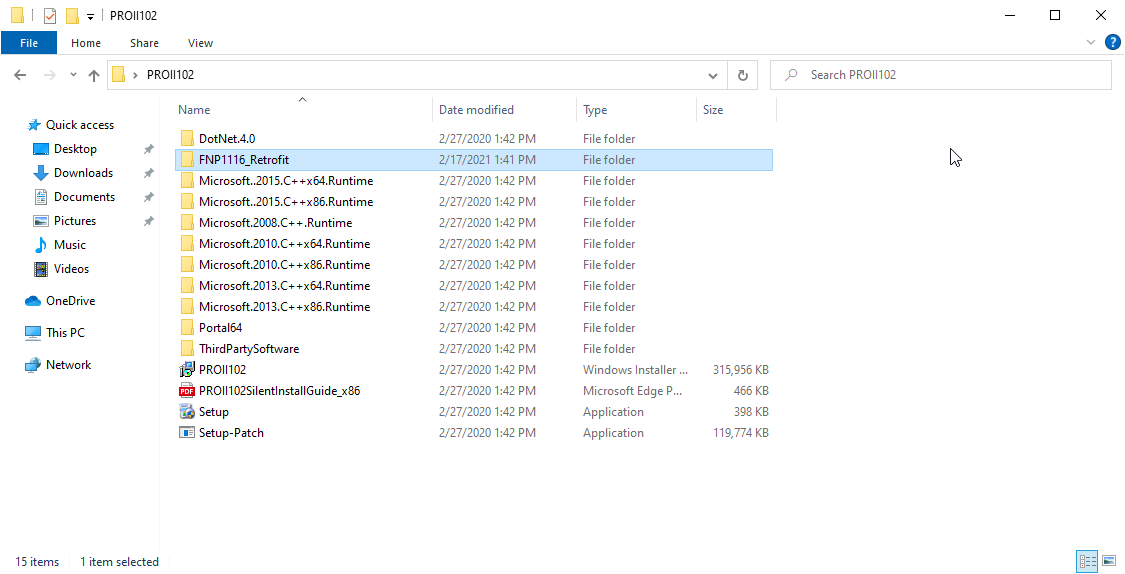
Task: Switch to details view layout
Action: tap(1087, 561)
